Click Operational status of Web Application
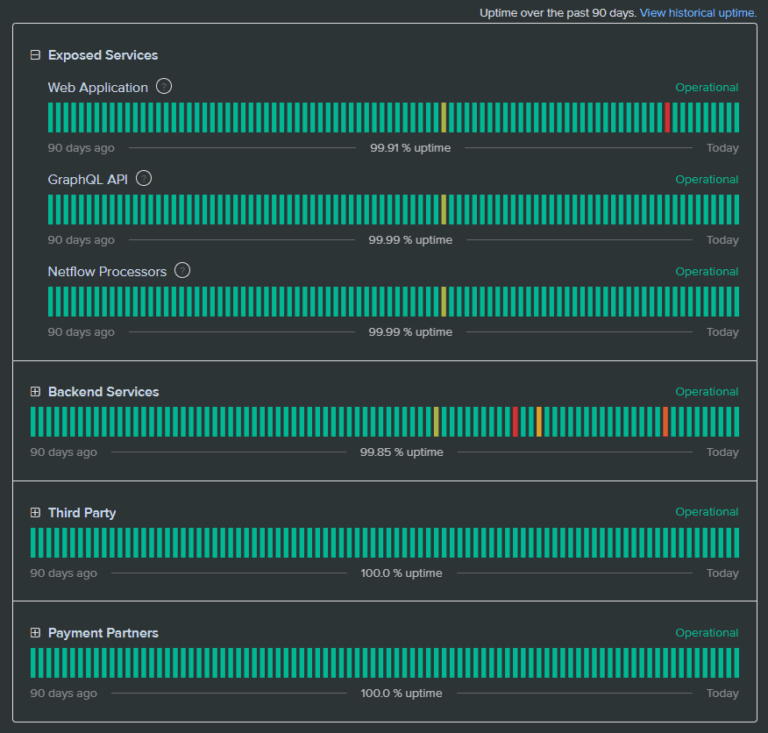This screenshot has height=733, width=768. [706, 87]
